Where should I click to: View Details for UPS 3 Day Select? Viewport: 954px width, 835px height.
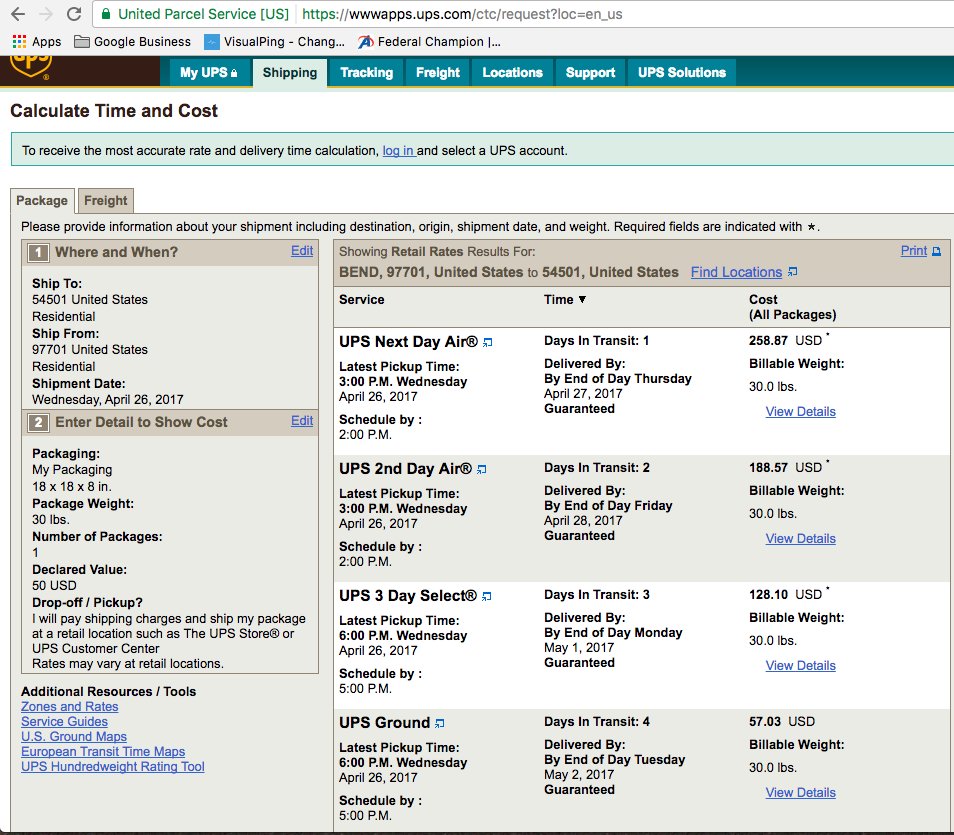click(x=800, y=666)
